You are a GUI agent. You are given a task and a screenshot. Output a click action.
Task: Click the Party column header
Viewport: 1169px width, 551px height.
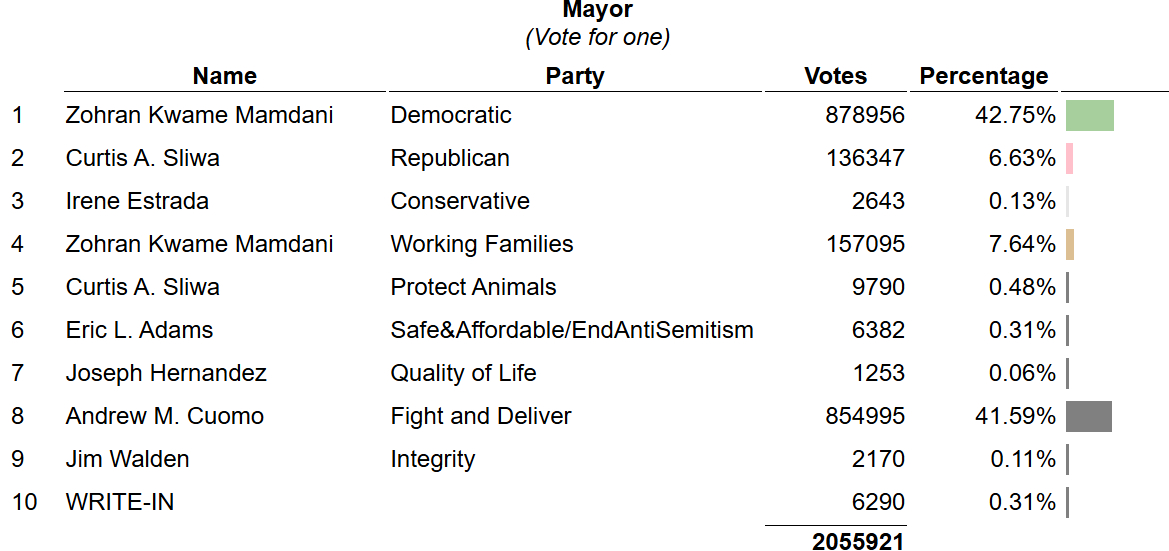575,76
